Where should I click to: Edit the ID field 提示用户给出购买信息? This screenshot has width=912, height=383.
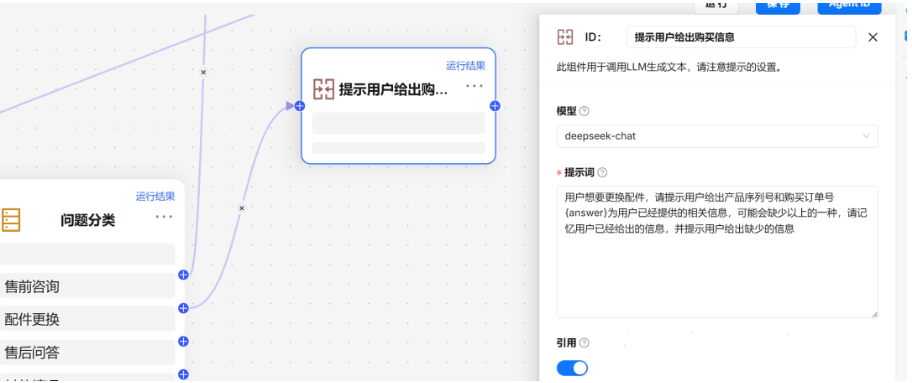[741, 37]
